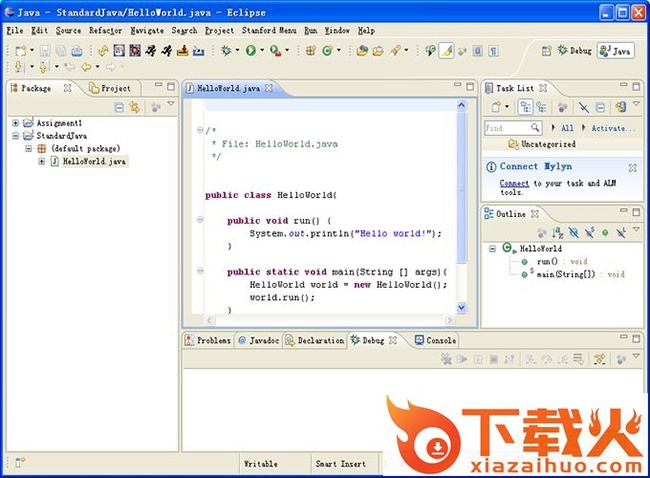This screenshot has width=650, height=478.
Task: Click the refresh arrows icon in toolbar
Action: [x=103, y=51]
